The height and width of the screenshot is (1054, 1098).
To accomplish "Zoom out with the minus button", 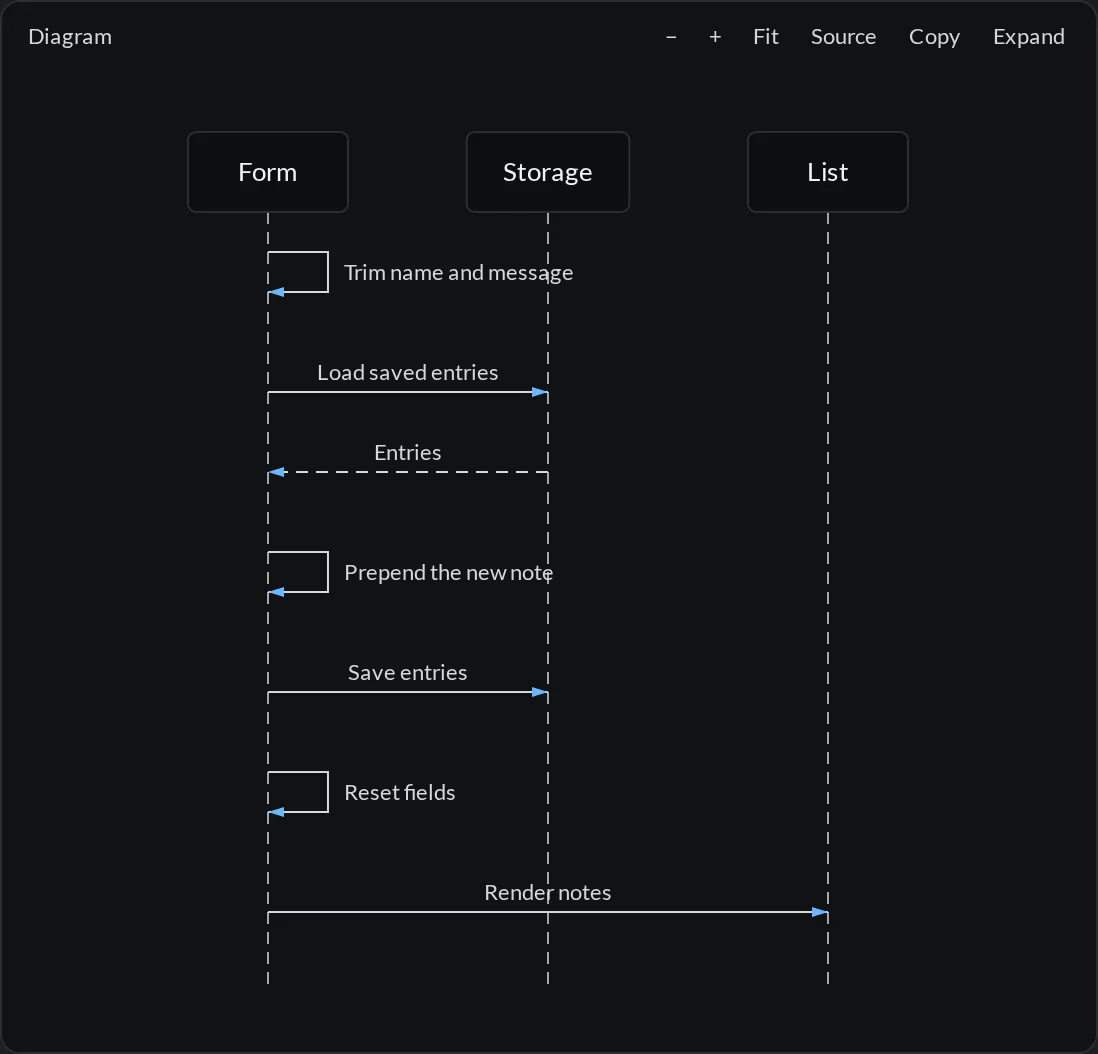I will [x=671, y=36].
